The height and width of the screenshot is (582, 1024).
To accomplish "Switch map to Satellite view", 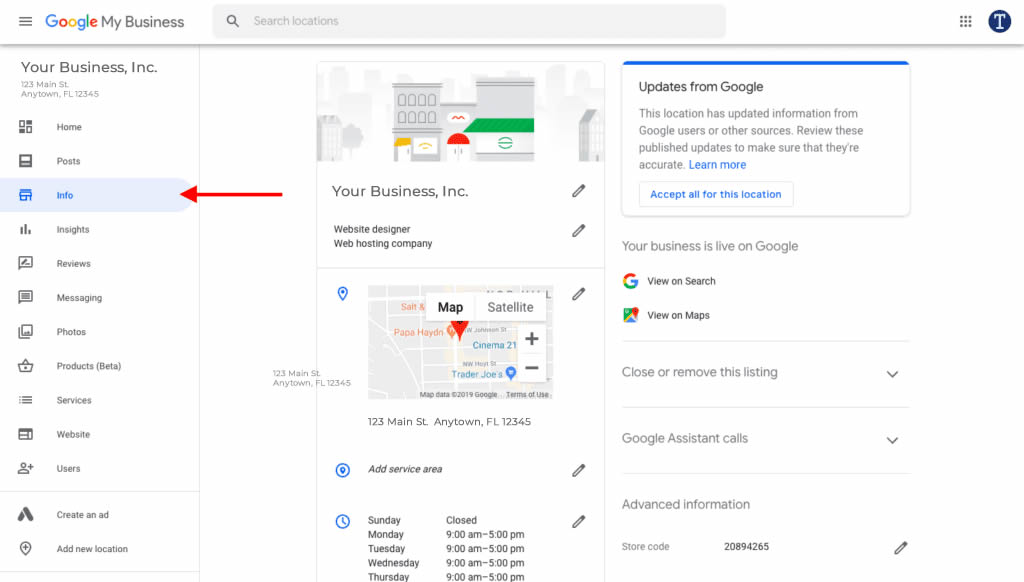I will point(510,307).
